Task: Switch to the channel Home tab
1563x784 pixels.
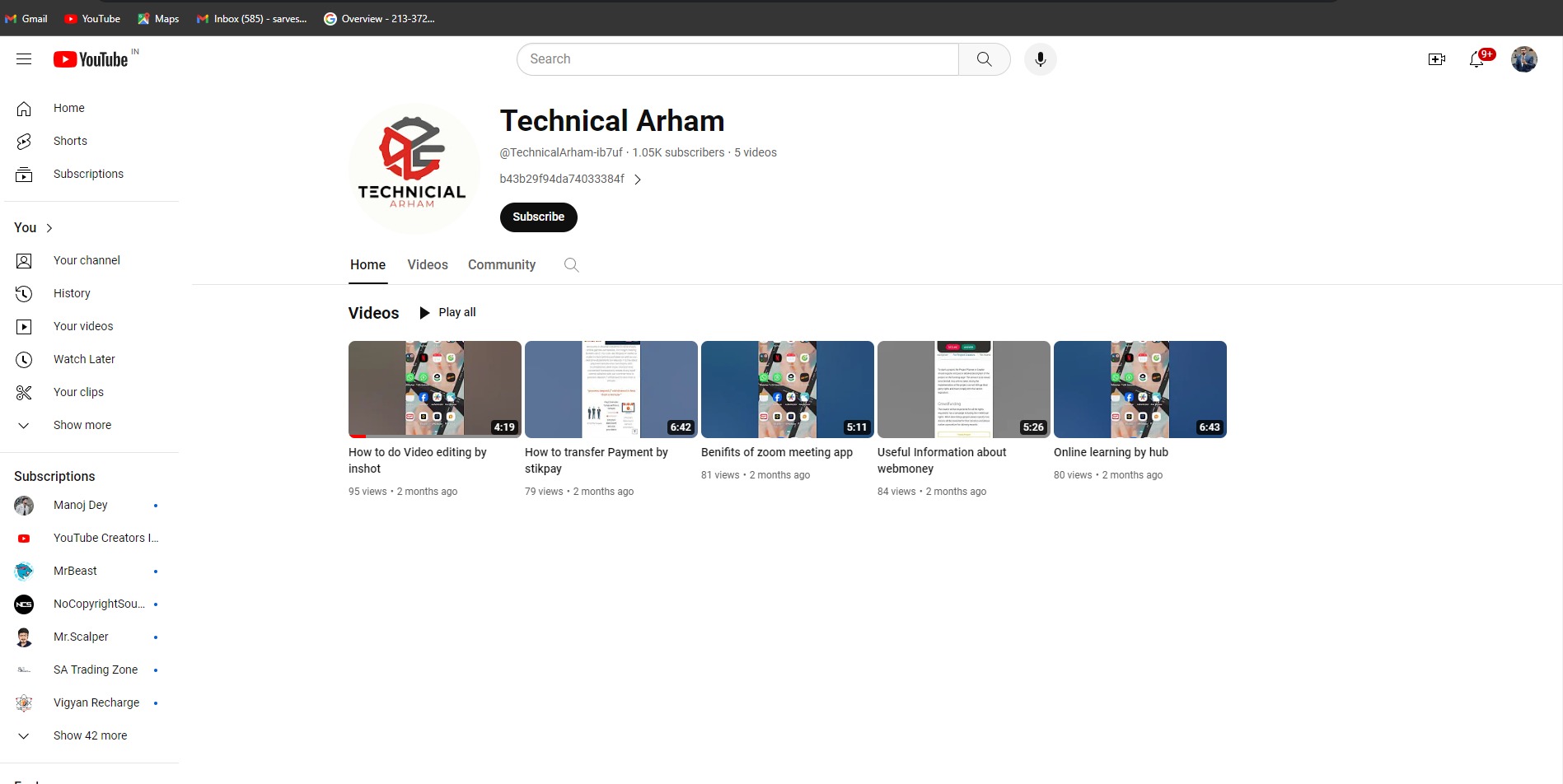Action: 367,264
